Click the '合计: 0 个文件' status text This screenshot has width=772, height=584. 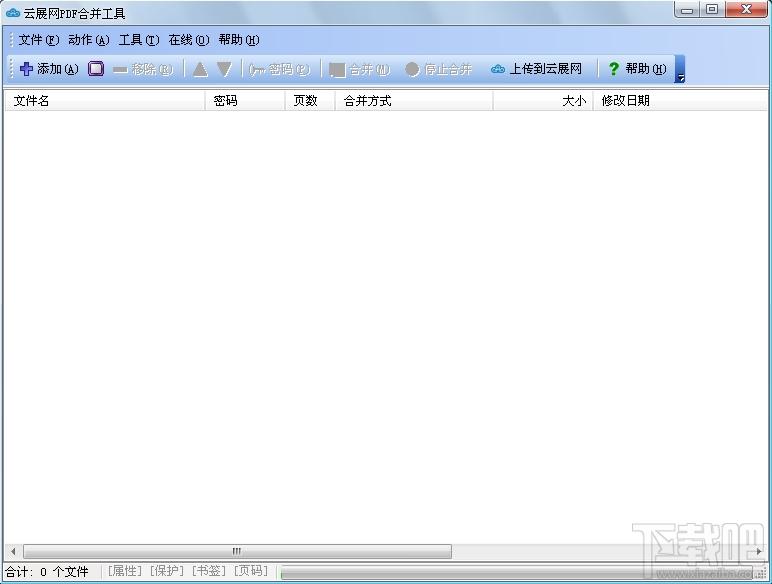[x=47, y=572]
